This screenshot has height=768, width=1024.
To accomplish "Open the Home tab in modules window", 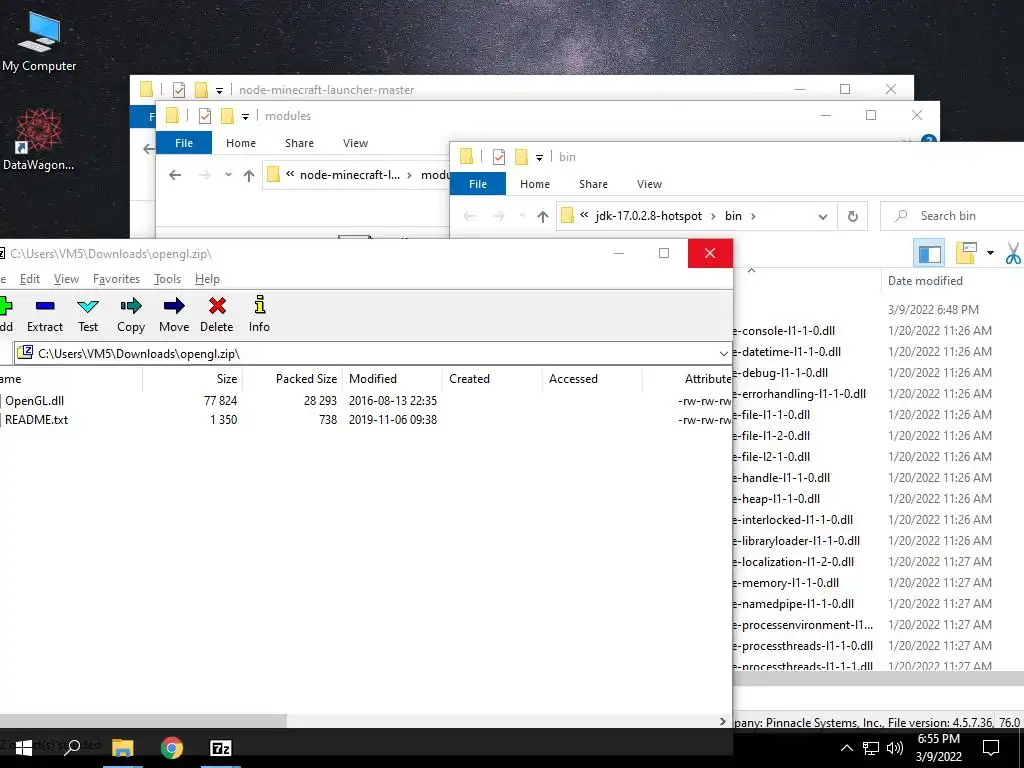I will 241,143.
